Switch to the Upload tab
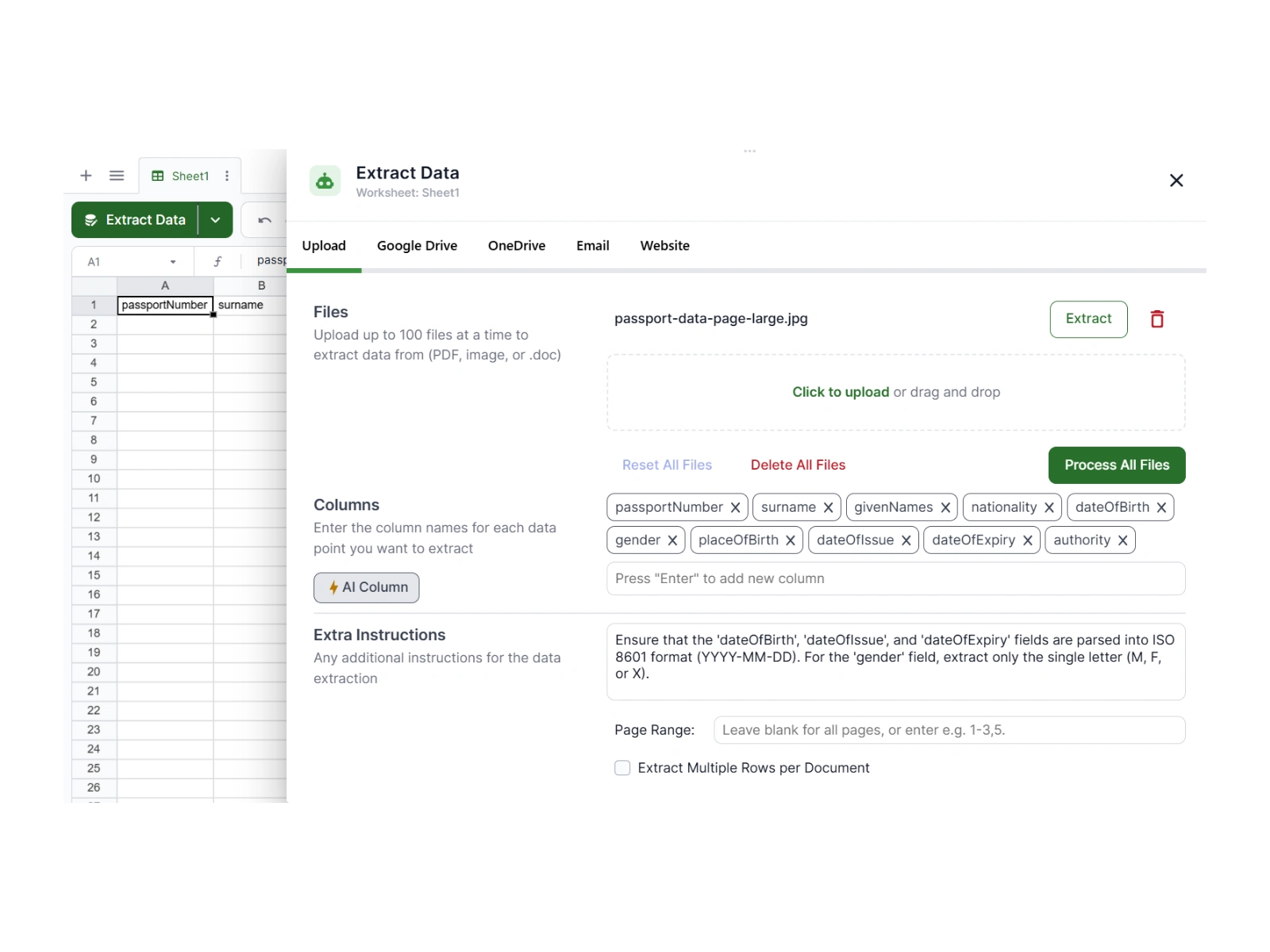This screenshot has height=952, width=1270. 324,246
